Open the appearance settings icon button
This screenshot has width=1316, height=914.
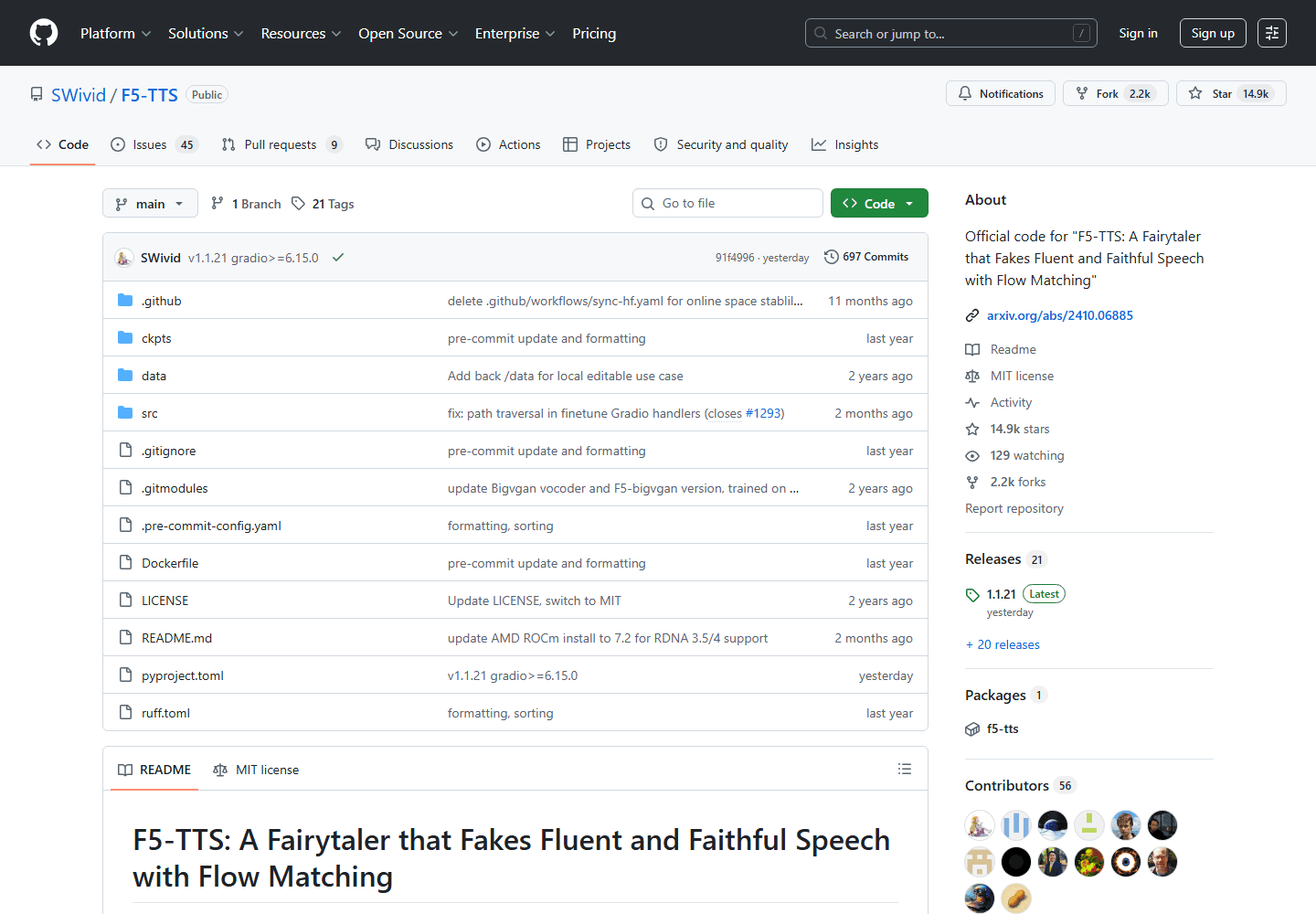point(1272,33)
